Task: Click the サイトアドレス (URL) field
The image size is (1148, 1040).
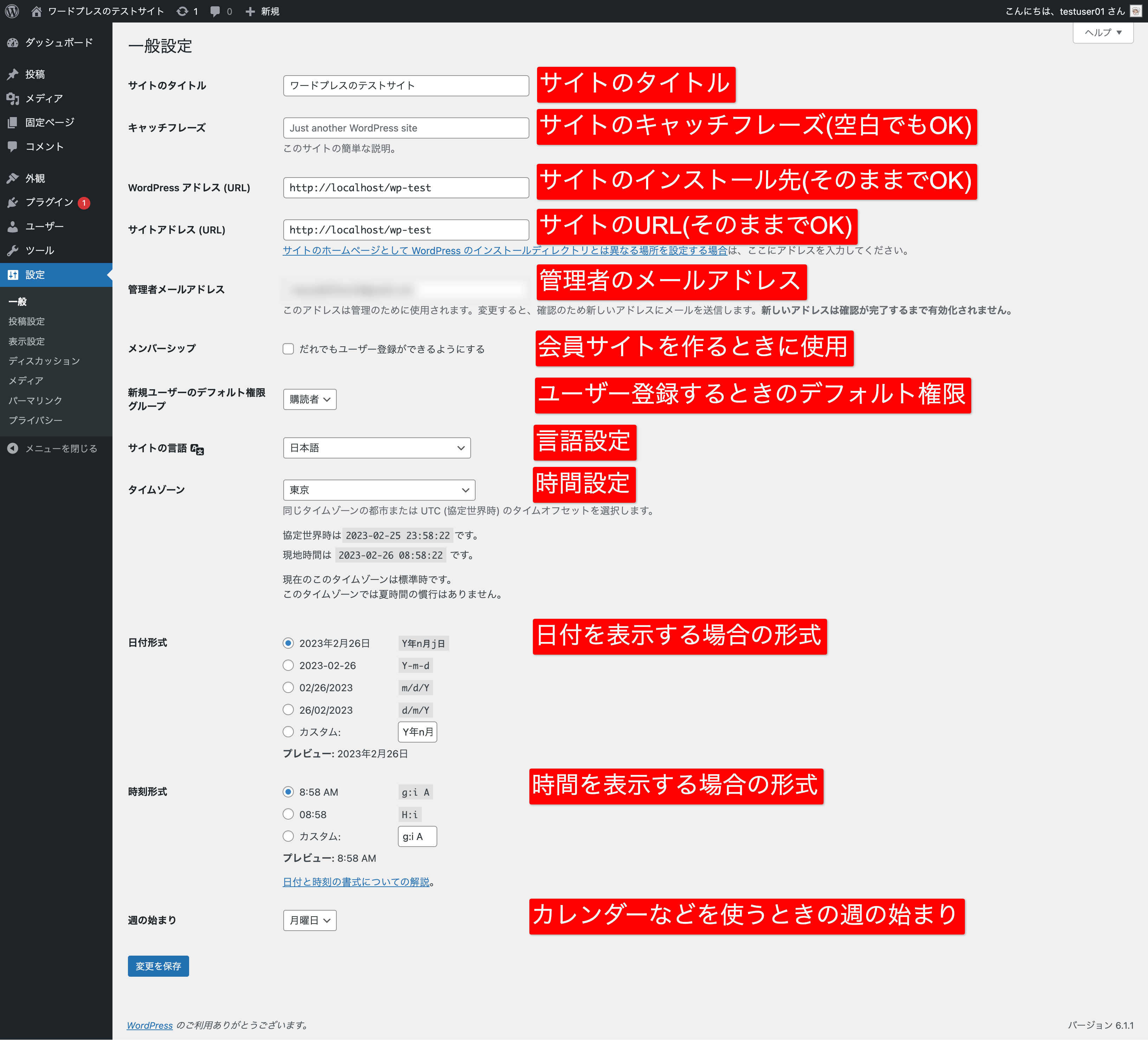Action: 406,230
